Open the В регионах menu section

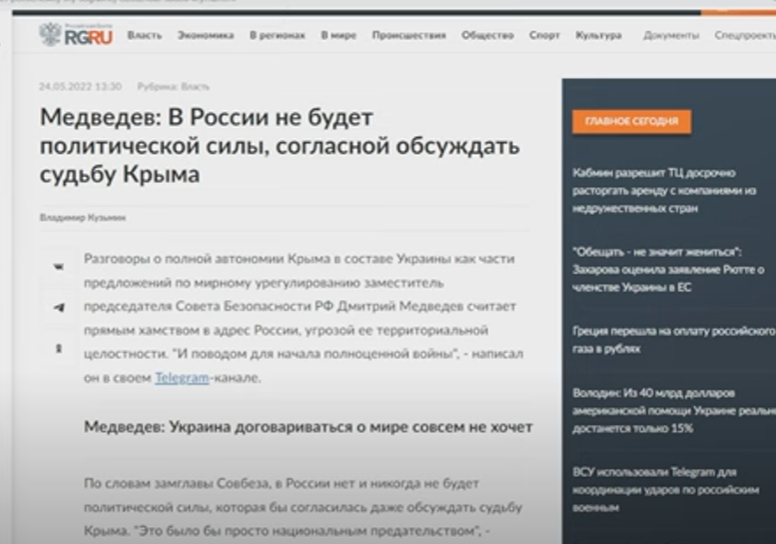point(277,35)
